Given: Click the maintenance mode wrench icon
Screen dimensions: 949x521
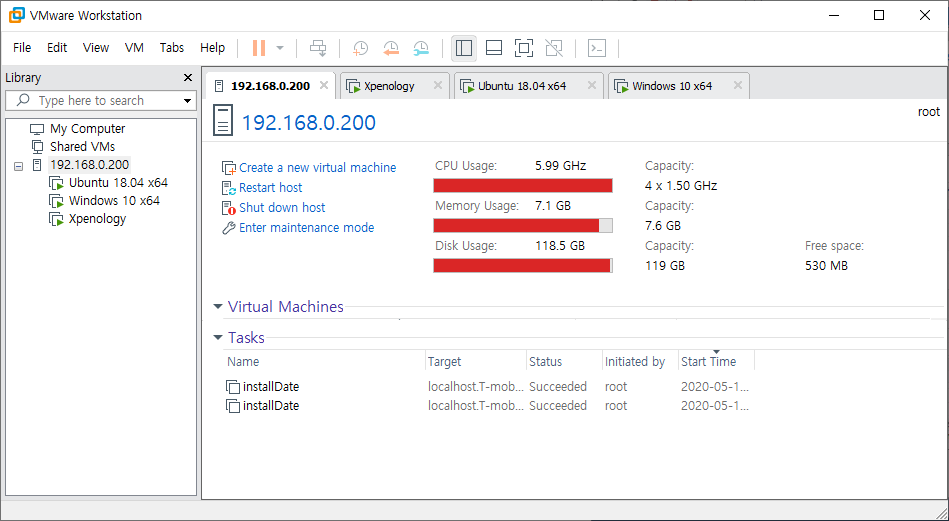Looking at the screenshot, I should 229,228.
